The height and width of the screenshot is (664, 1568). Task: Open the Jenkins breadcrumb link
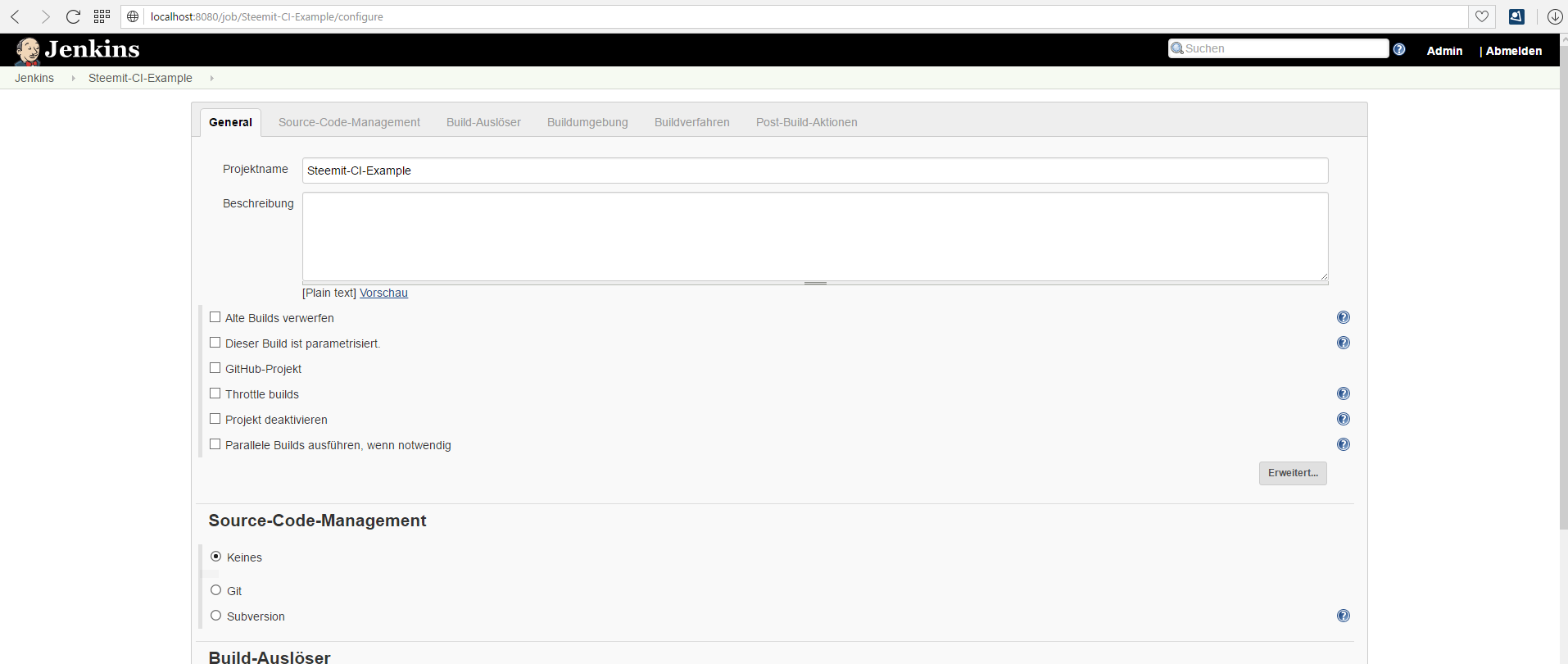(34, 78)
